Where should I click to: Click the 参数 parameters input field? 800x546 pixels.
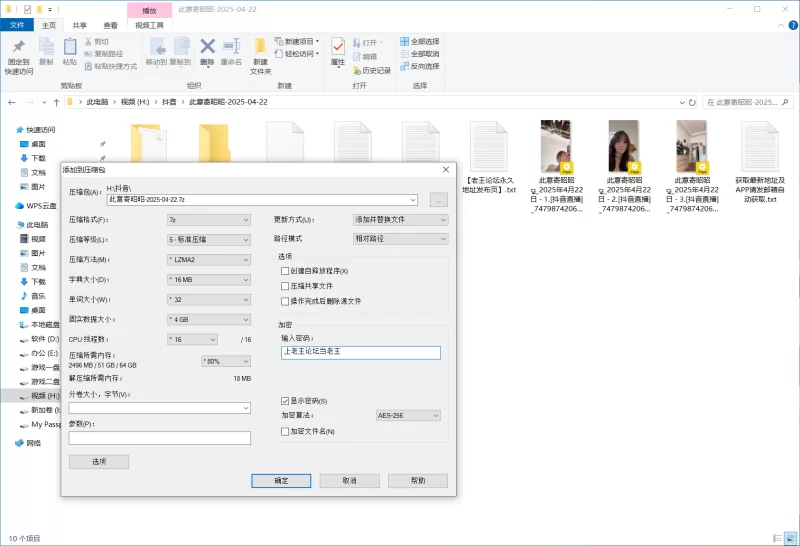click(x=160, y=438)
